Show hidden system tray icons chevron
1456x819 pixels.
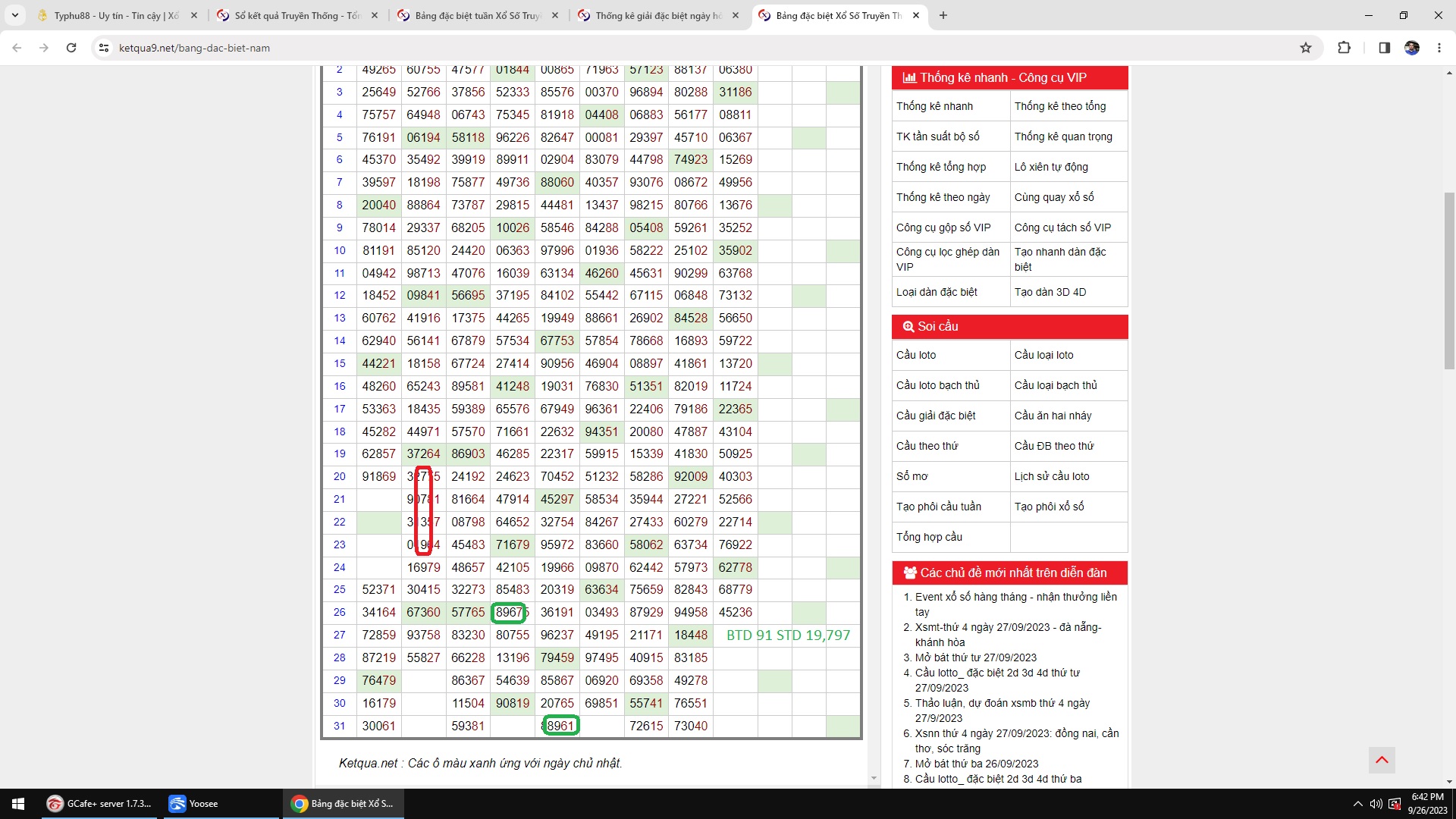click(1357, 804)
